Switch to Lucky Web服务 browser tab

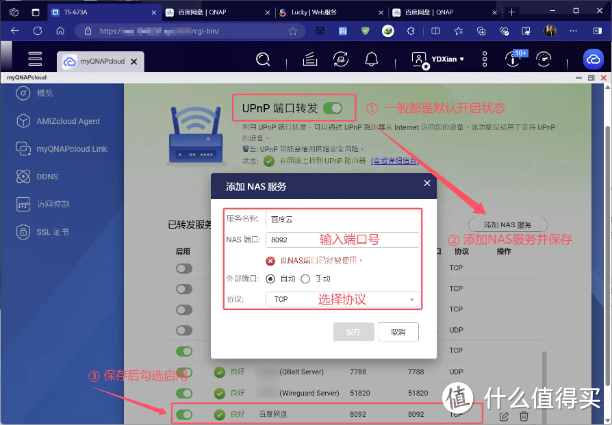[329, 12]
